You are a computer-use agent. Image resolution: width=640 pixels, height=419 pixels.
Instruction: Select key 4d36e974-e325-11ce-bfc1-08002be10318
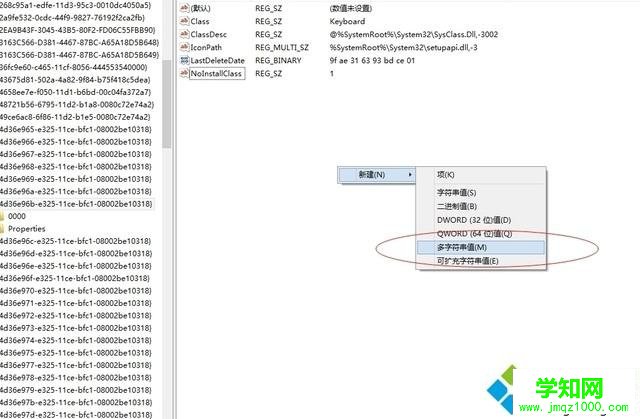click(76, 340)
